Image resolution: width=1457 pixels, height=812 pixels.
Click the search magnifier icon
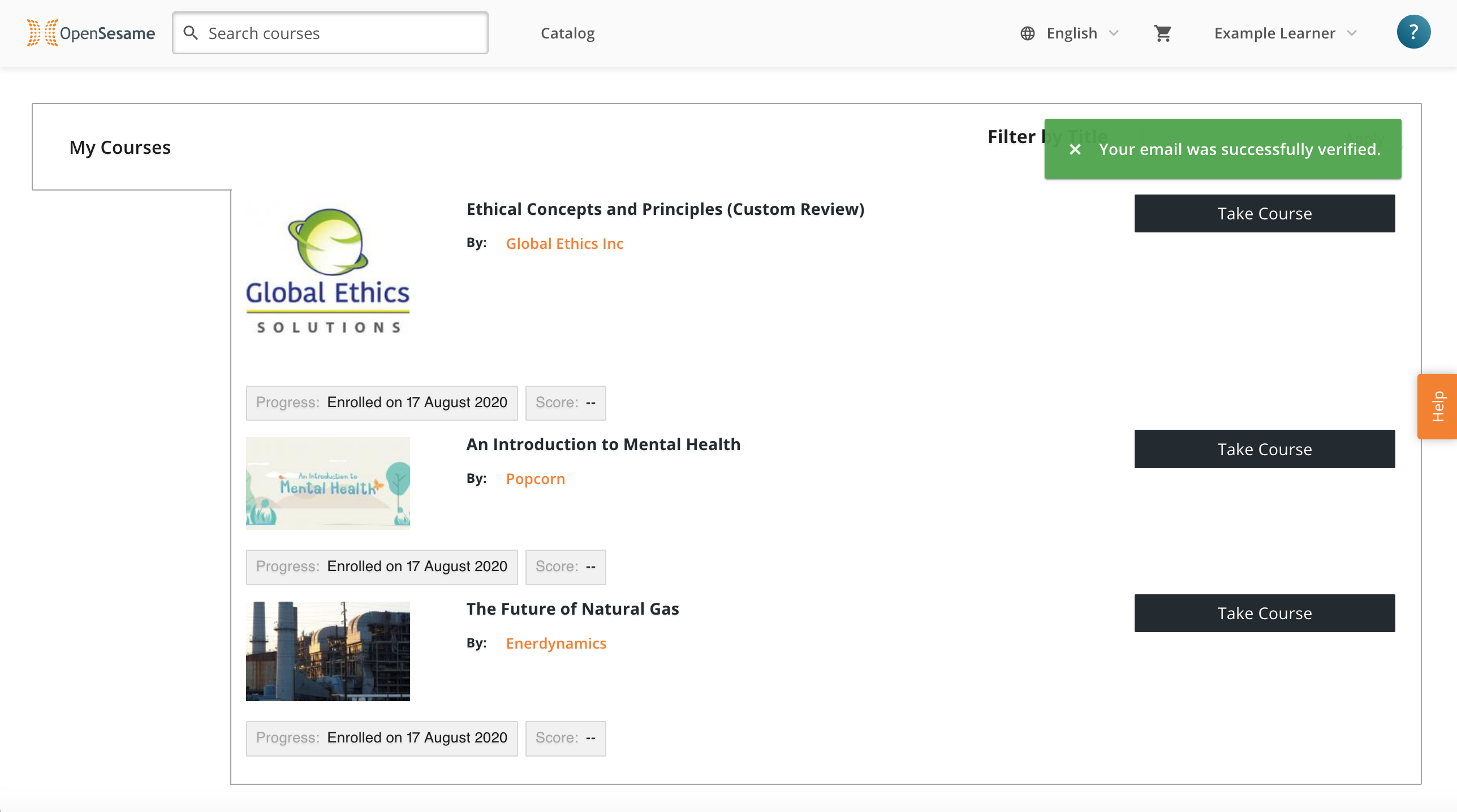(191, 33)
